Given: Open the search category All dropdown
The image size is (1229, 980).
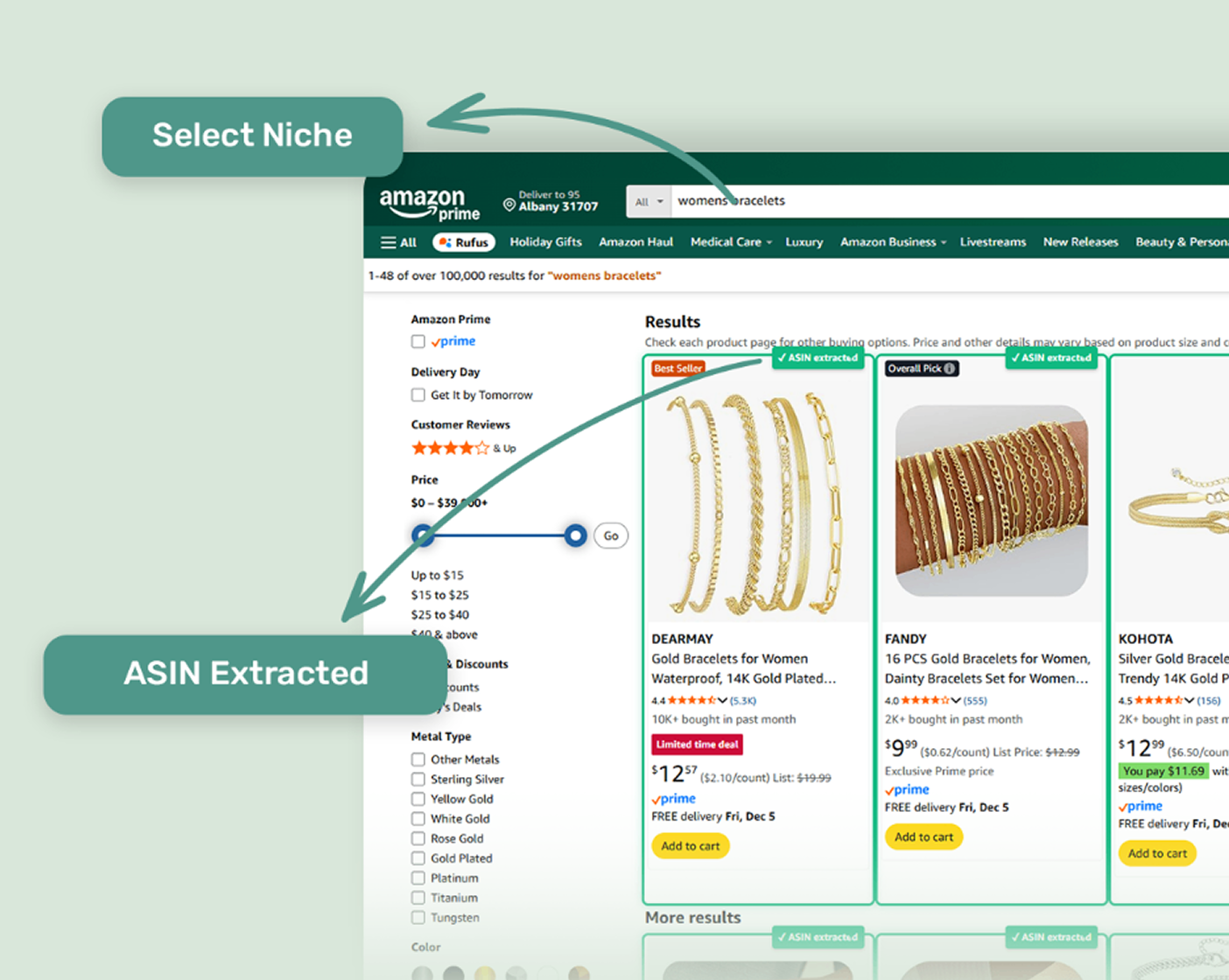Looking at the screenshot, I should point(649,201).
